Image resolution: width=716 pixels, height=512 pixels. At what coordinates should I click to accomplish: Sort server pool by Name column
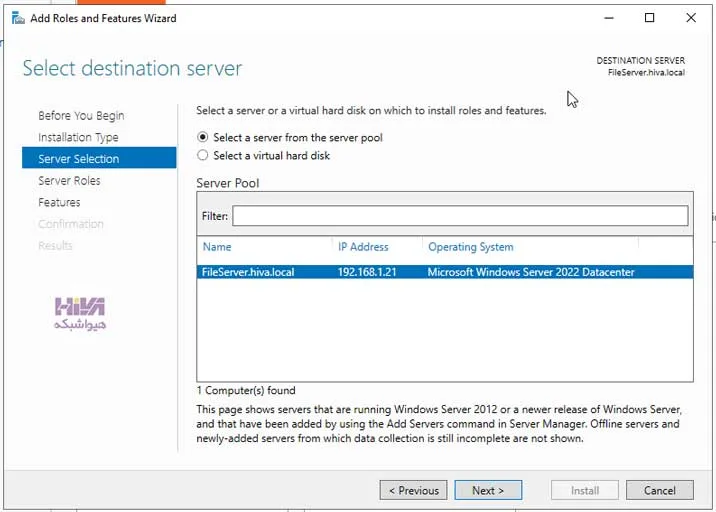coord(217,247)
